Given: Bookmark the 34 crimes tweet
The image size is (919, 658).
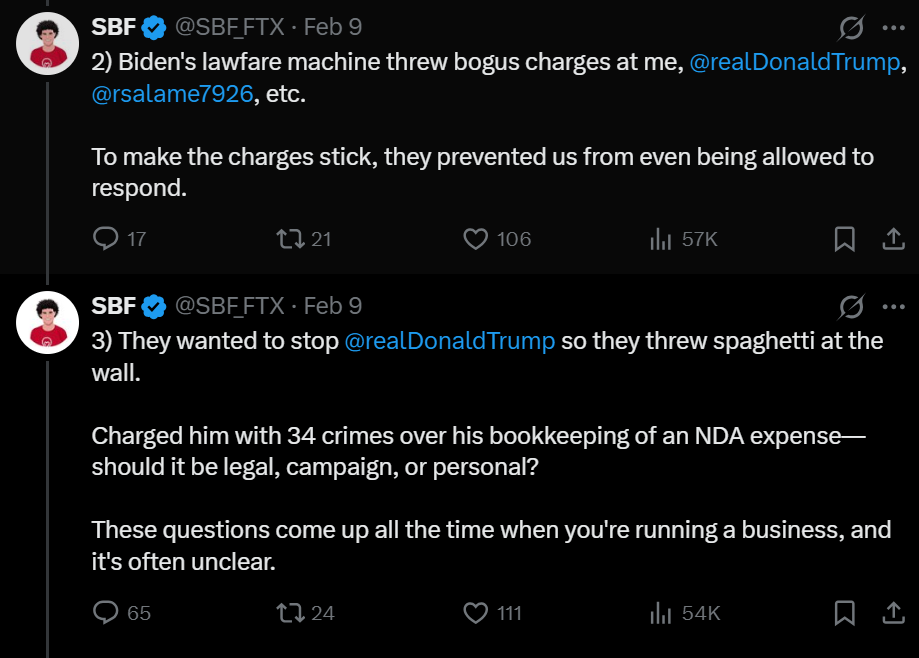Looking at the screenshot, I should (844, 612).
